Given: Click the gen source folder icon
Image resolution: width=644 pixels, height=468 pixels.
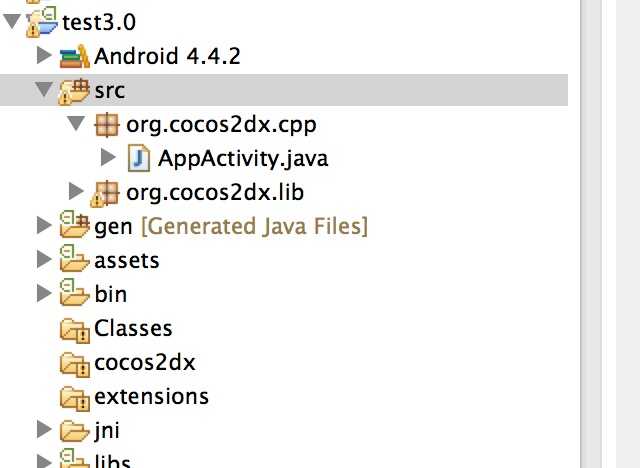Looking at the screenshot, I should [x=74, y=224].
